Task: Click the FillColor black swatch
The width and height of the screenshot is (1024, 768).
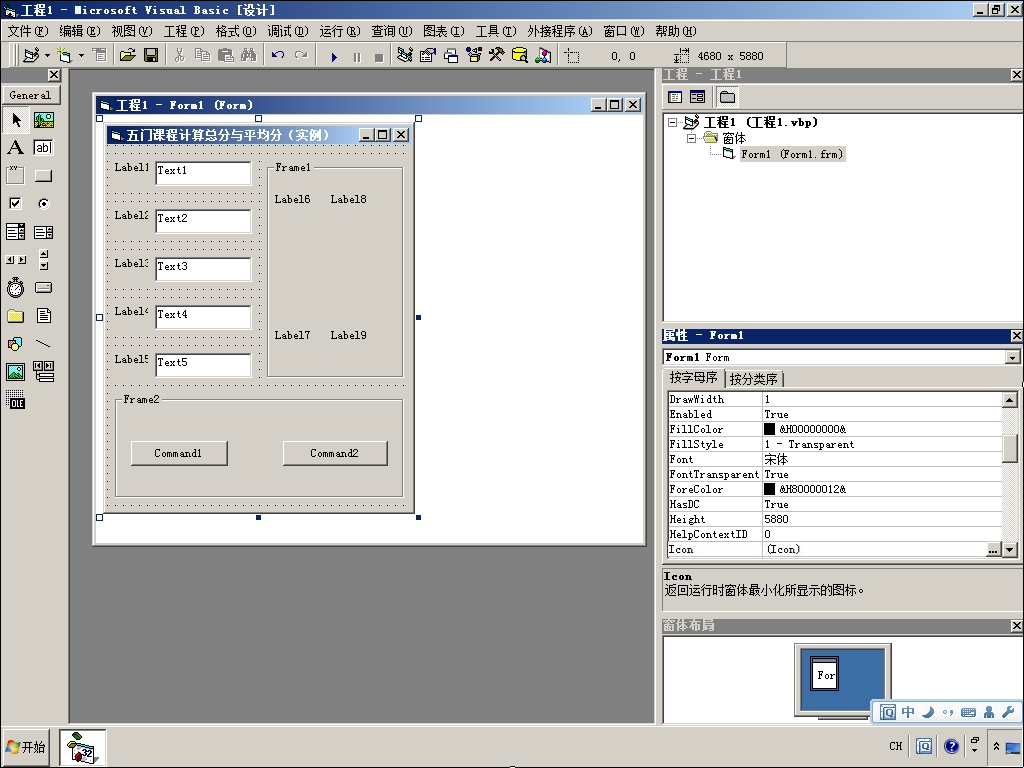Action: 769,429
